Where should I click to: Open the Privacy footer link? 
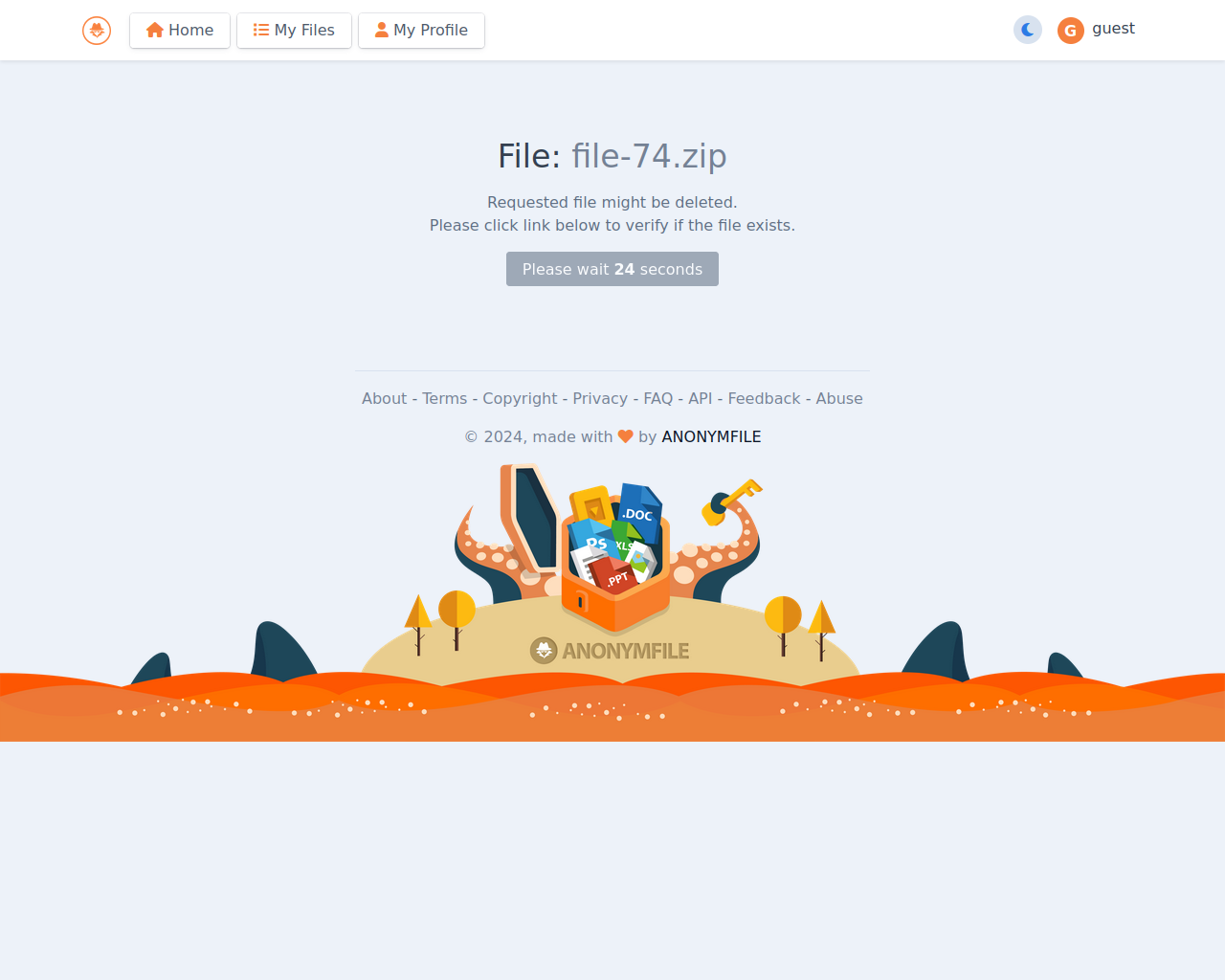(x=600, y=399)
